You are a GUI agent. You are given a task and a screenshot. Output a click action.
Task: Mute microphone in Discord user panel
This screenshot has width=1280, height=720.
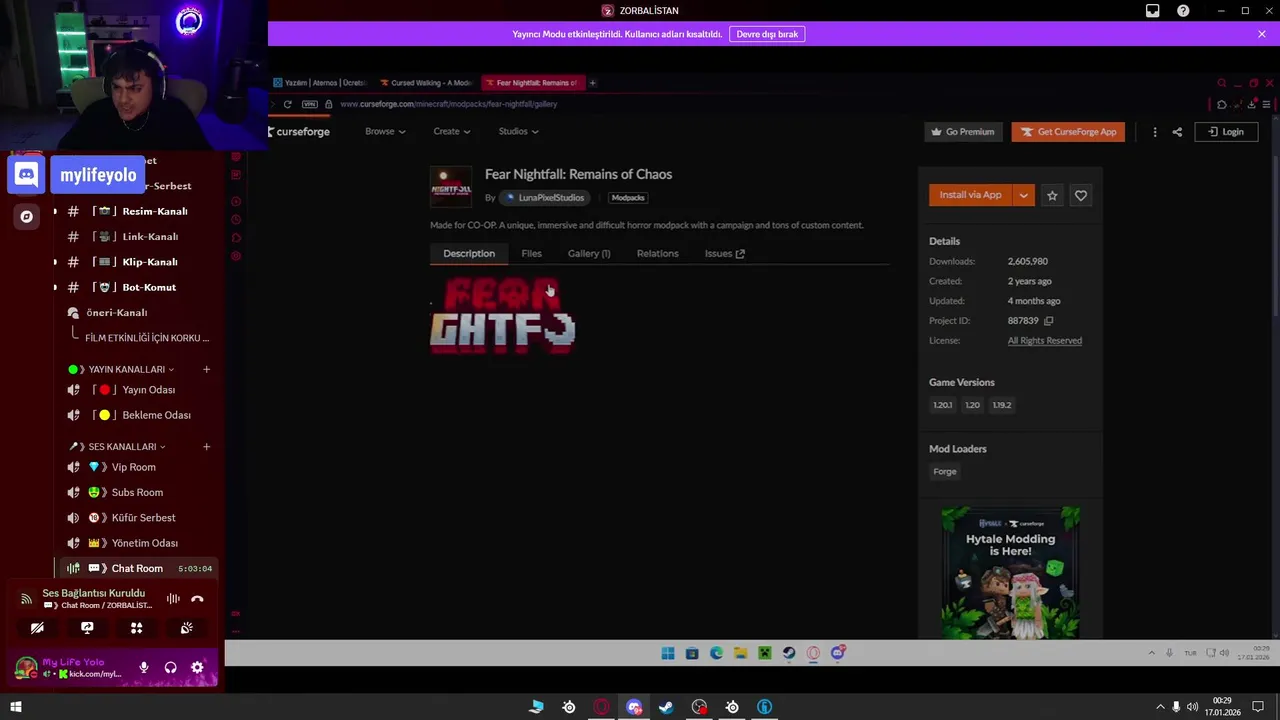point(144,667)
